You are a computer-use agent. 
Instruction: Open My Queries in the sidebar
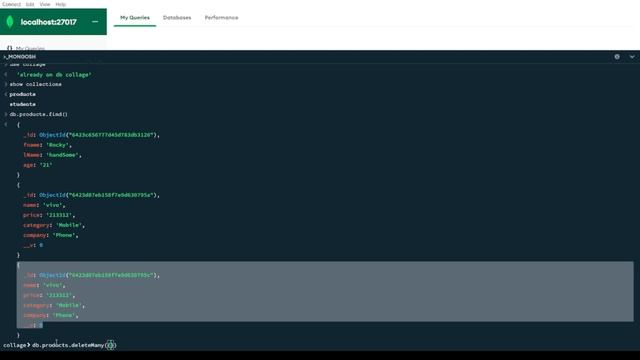(30, 49)
